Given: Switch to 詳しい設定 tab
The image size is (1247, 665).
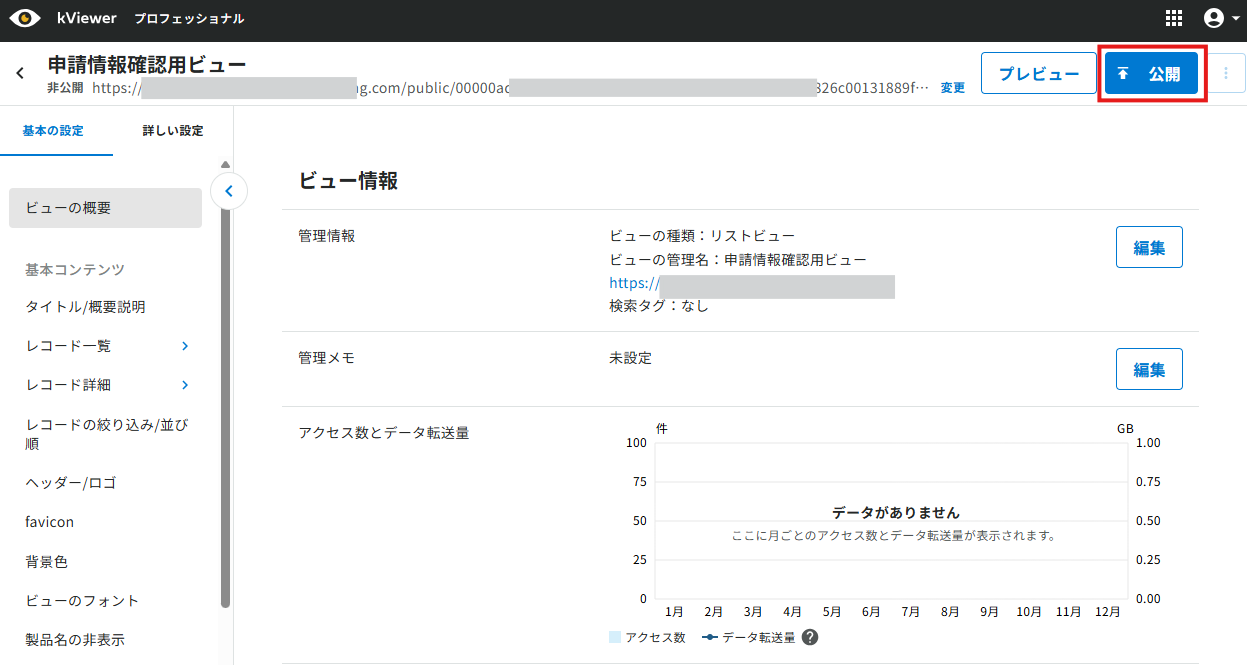Looking at the screenshot, I should (x=172, y=131).
